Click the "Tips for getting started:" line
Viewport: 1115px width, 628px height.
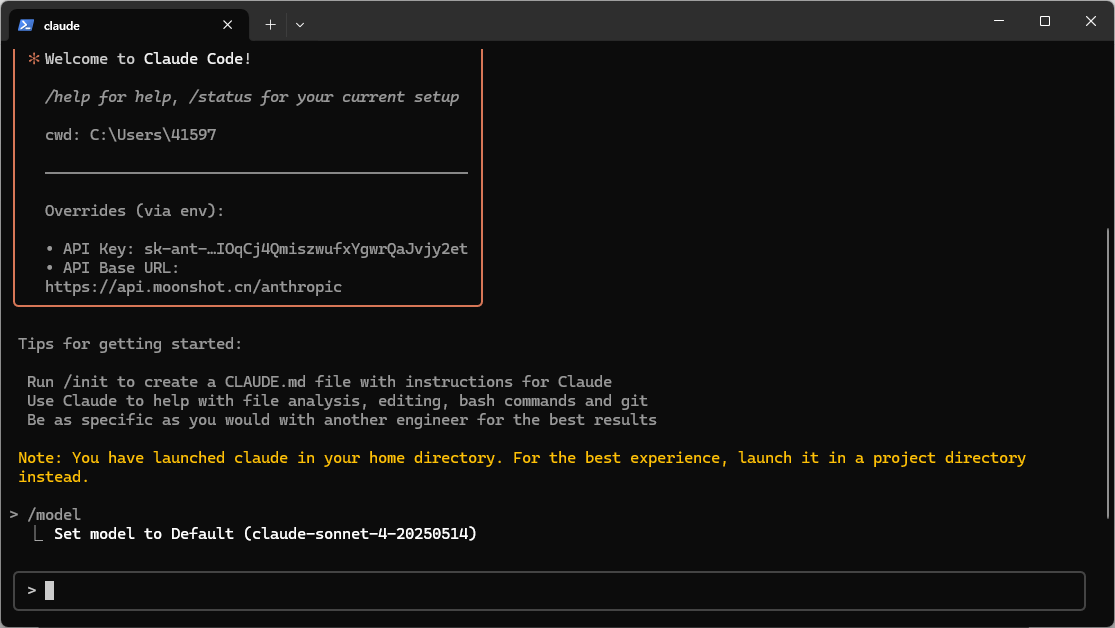130,344
